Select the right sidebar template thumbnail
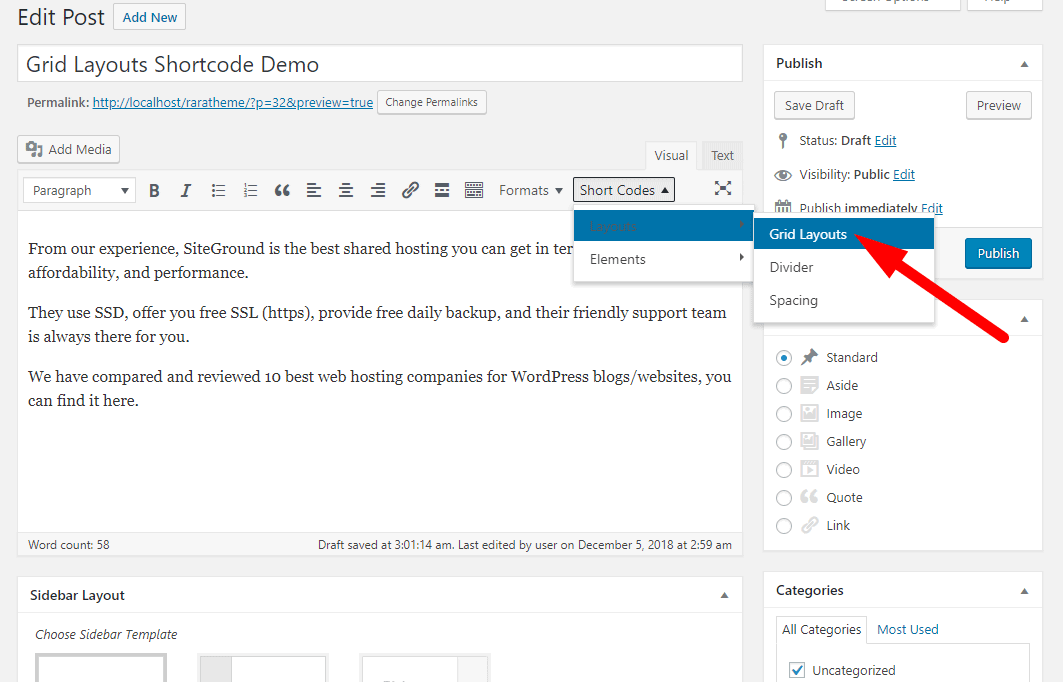 (x=424, y=668)
